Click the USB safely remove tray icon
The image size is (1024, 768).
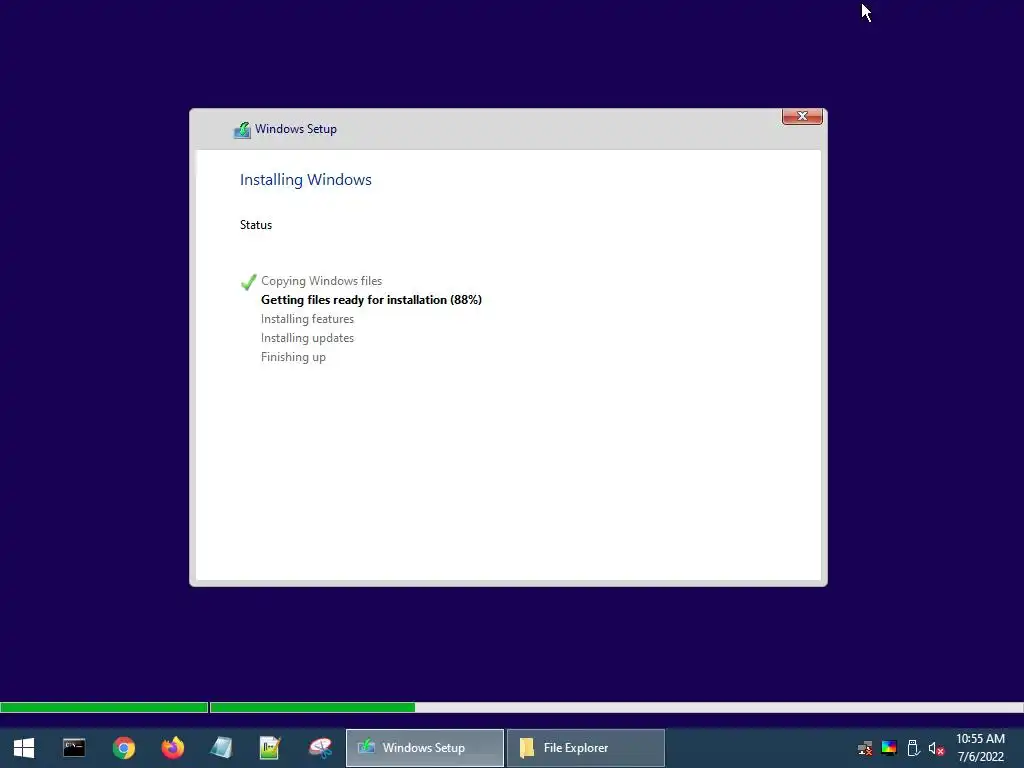(x=913, y=748)
